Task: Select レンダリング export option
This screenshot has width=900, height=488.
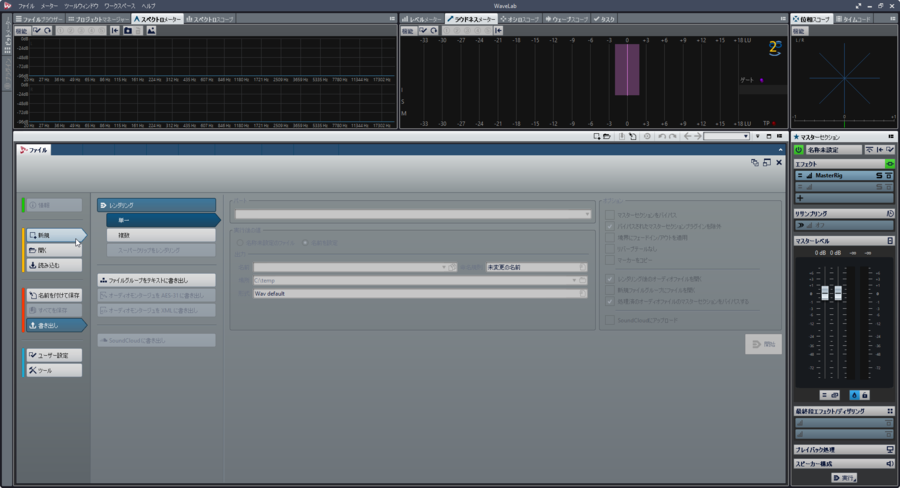Action: 157,205
